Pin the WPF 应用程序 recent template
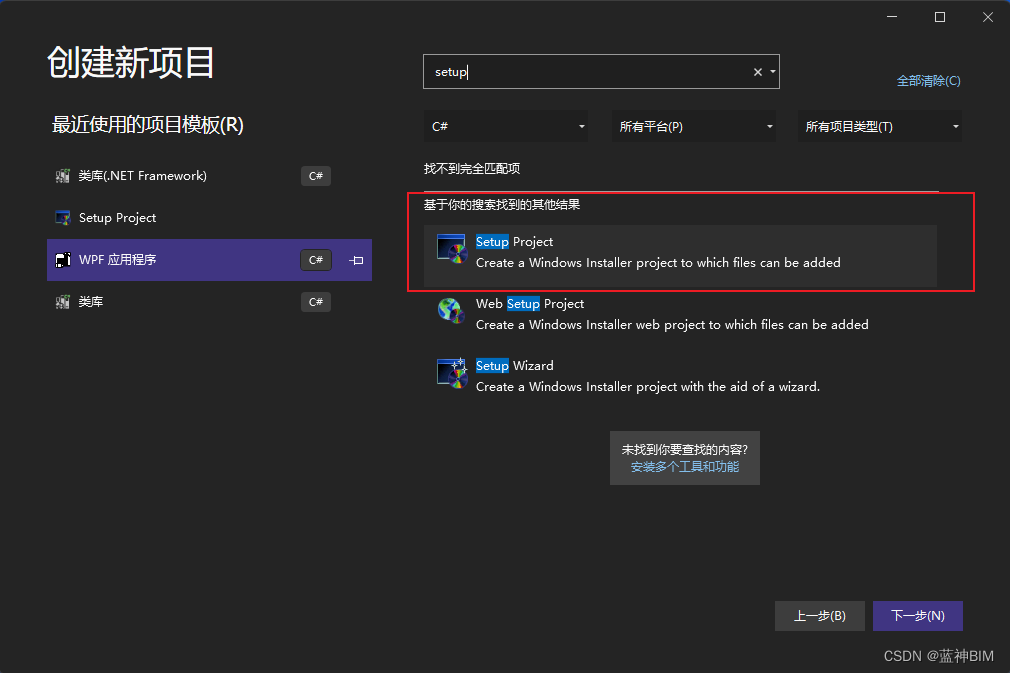1010x673 pixels. (355, 259)
